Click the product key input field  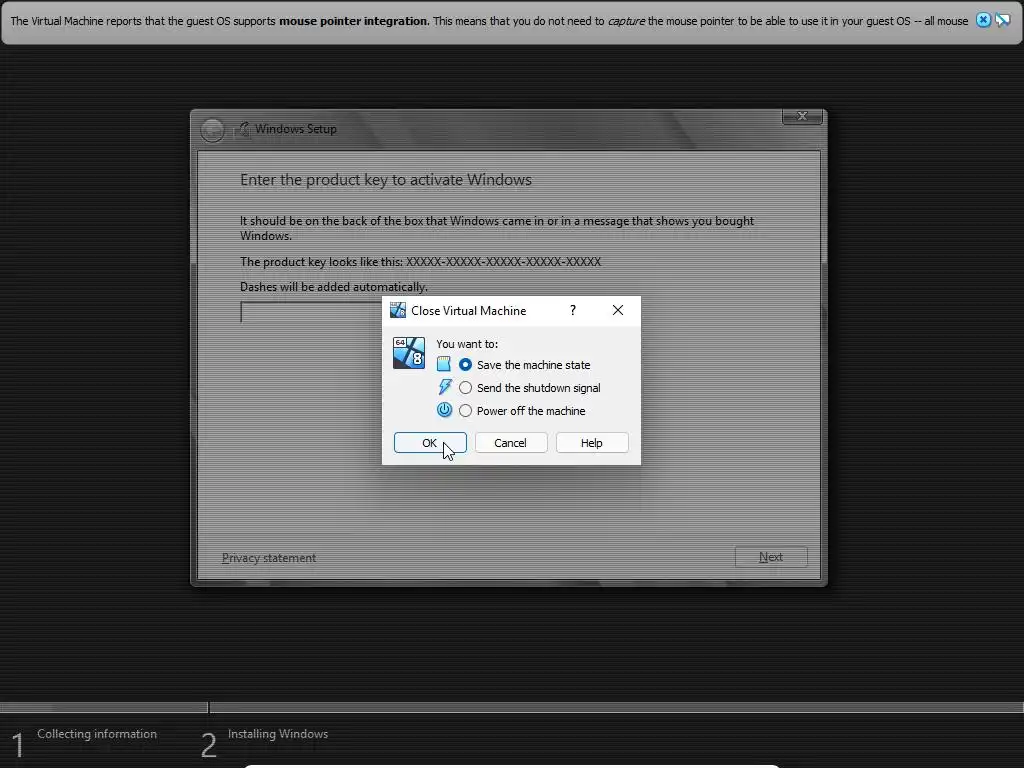[312, 312]
